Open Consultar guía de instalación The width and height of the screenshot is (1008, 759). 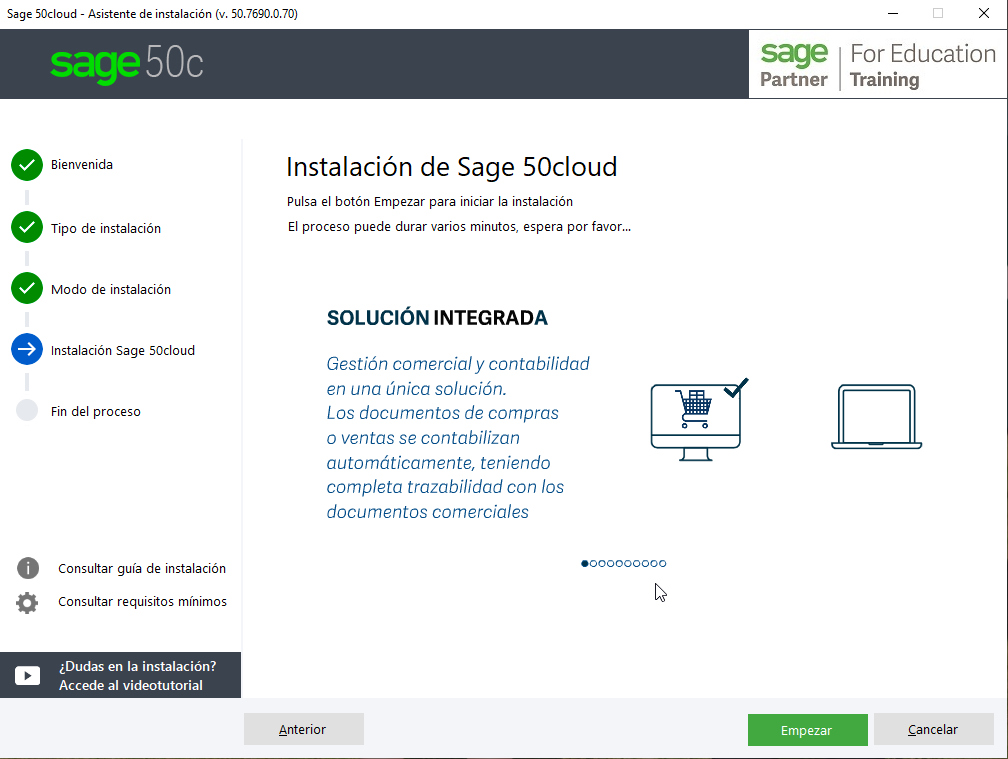142,569
